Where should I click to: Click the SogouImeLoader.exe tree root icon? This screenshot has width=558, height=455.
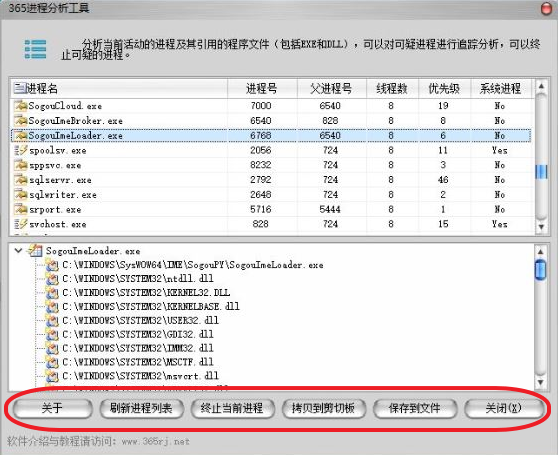point(35,251)
